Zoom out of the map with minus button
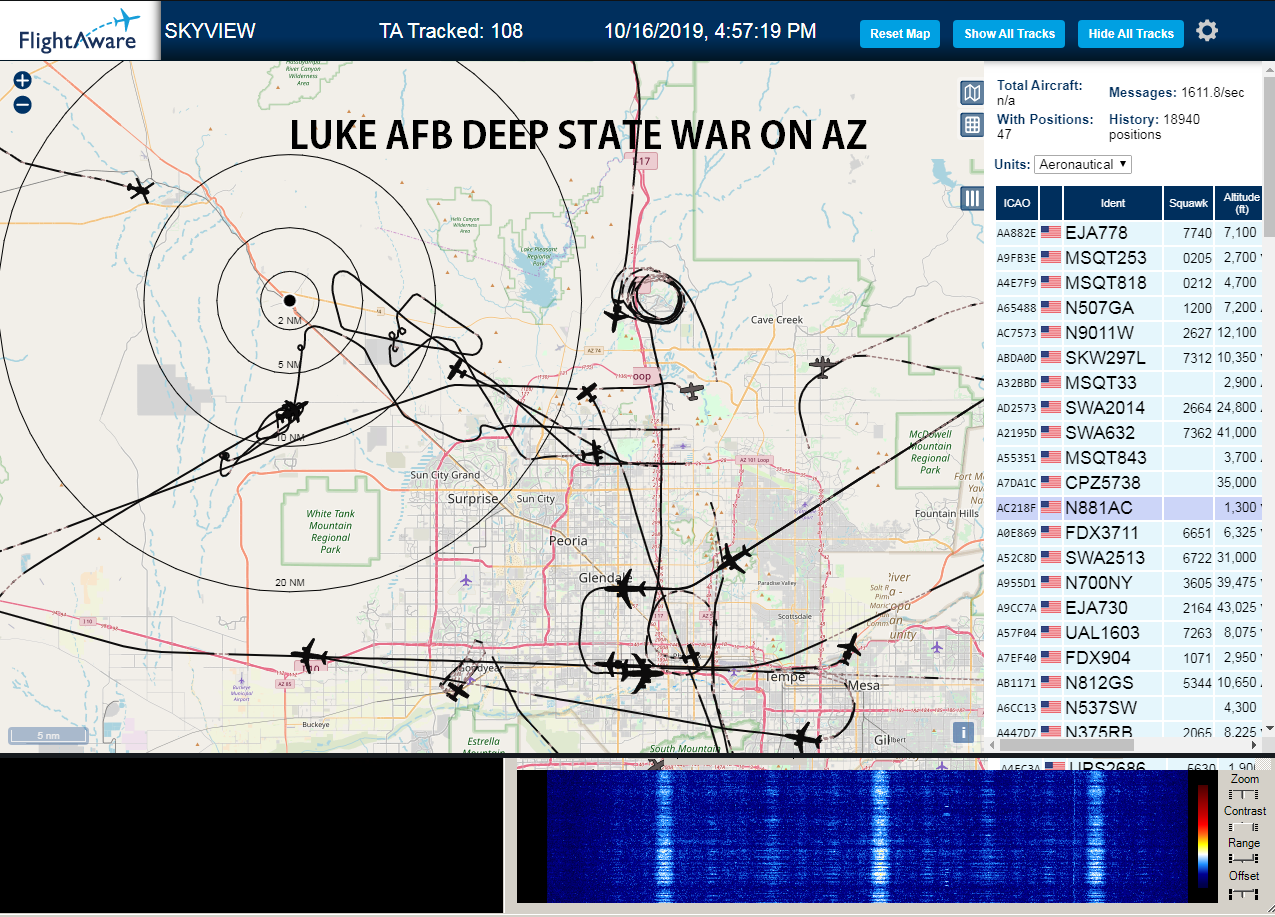The width and height of the screenshot is (1275, 917). click(23, 104)
